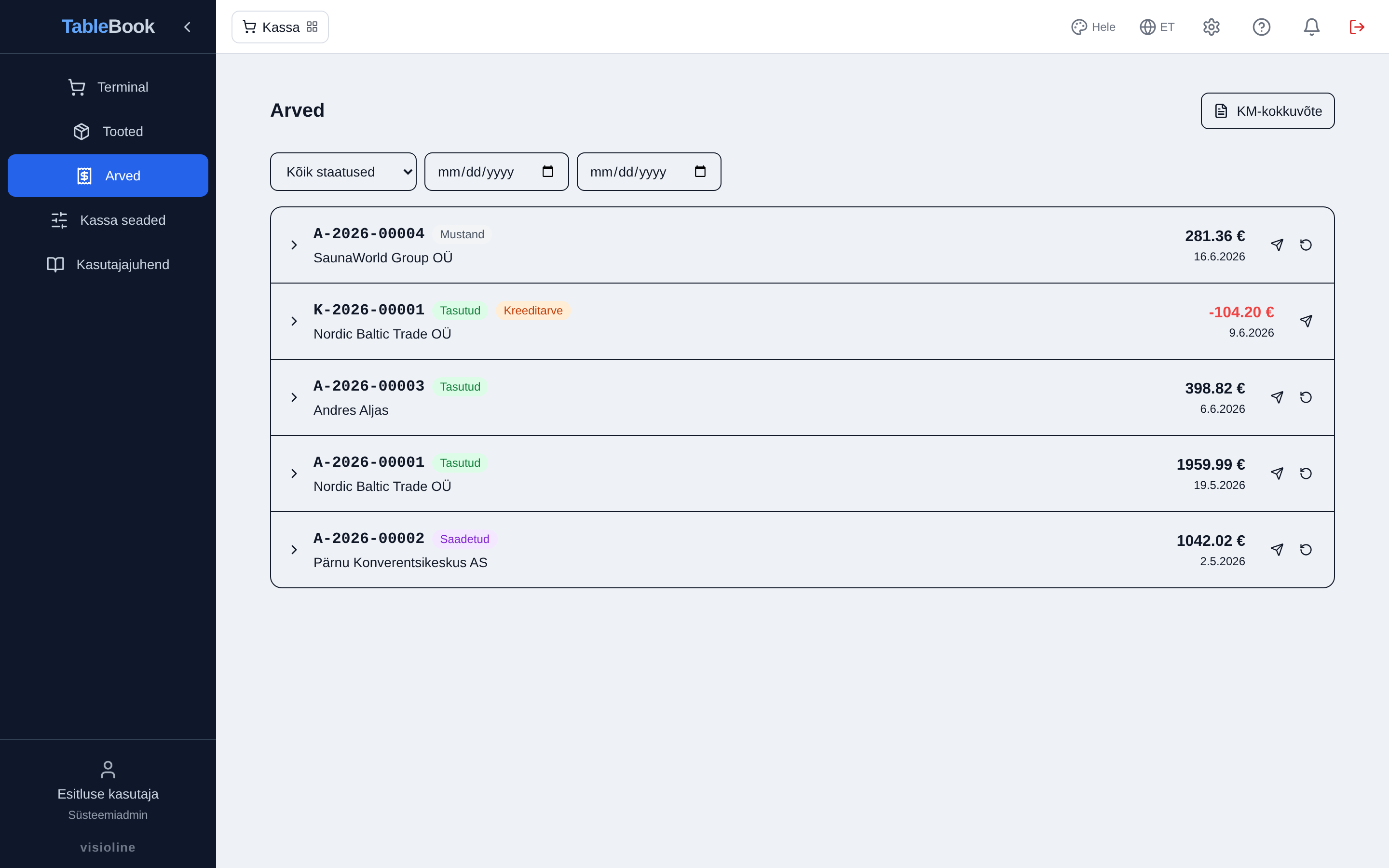Send invoice A-2026-00001 to Nordic Baltic Trade

tap(1277, 474)
